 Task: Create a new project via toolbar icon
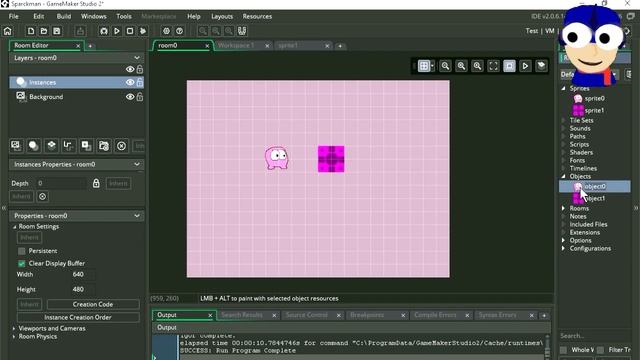pos(31,31)
